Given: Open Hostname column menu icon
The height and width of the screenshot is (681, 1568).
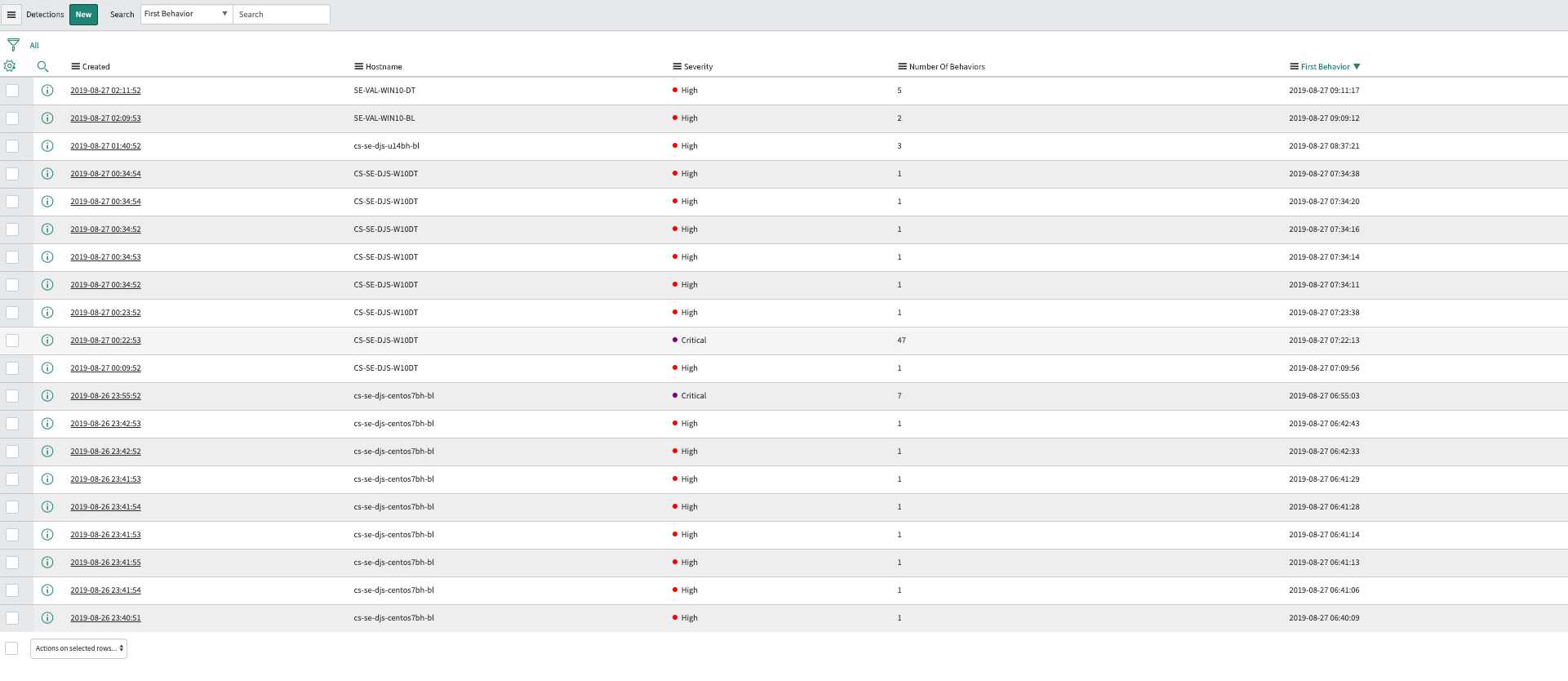Looking at the screenshot, I should [358, 66].
